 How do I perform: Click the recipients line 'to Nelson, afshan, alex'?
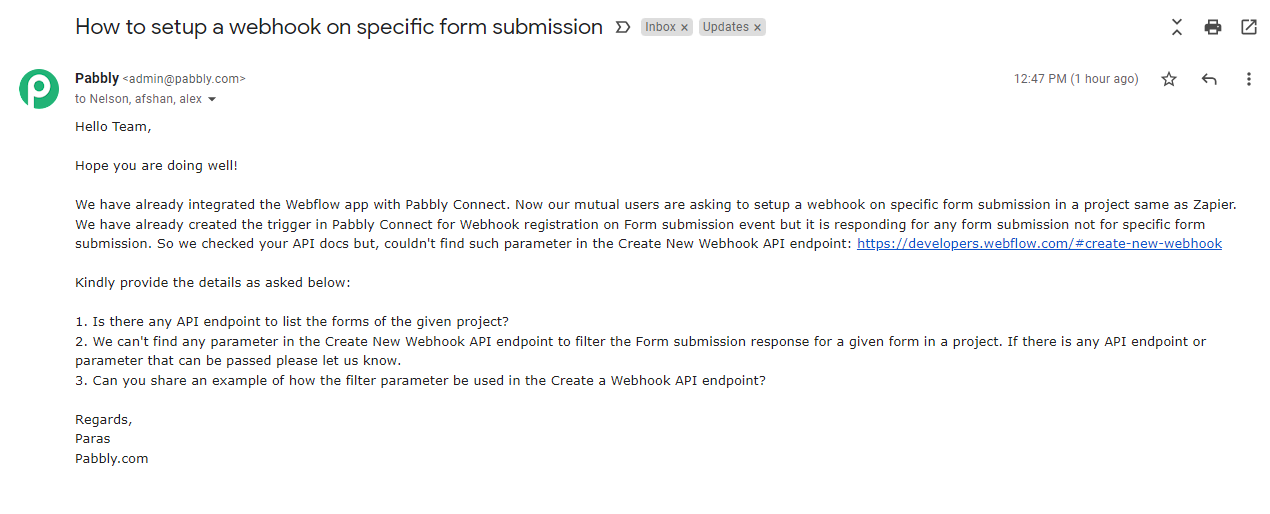click(138, 99)
